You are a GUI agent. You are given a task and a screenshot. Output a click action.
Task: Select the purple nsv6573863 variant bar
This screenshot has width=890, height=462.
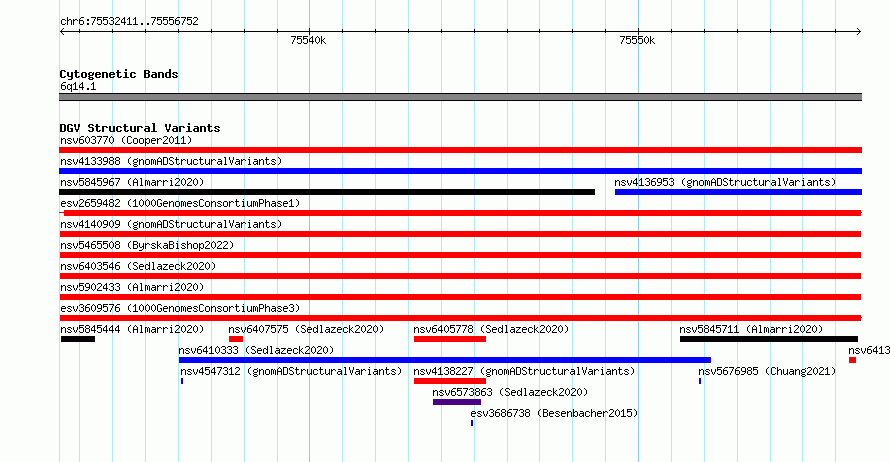457,402
